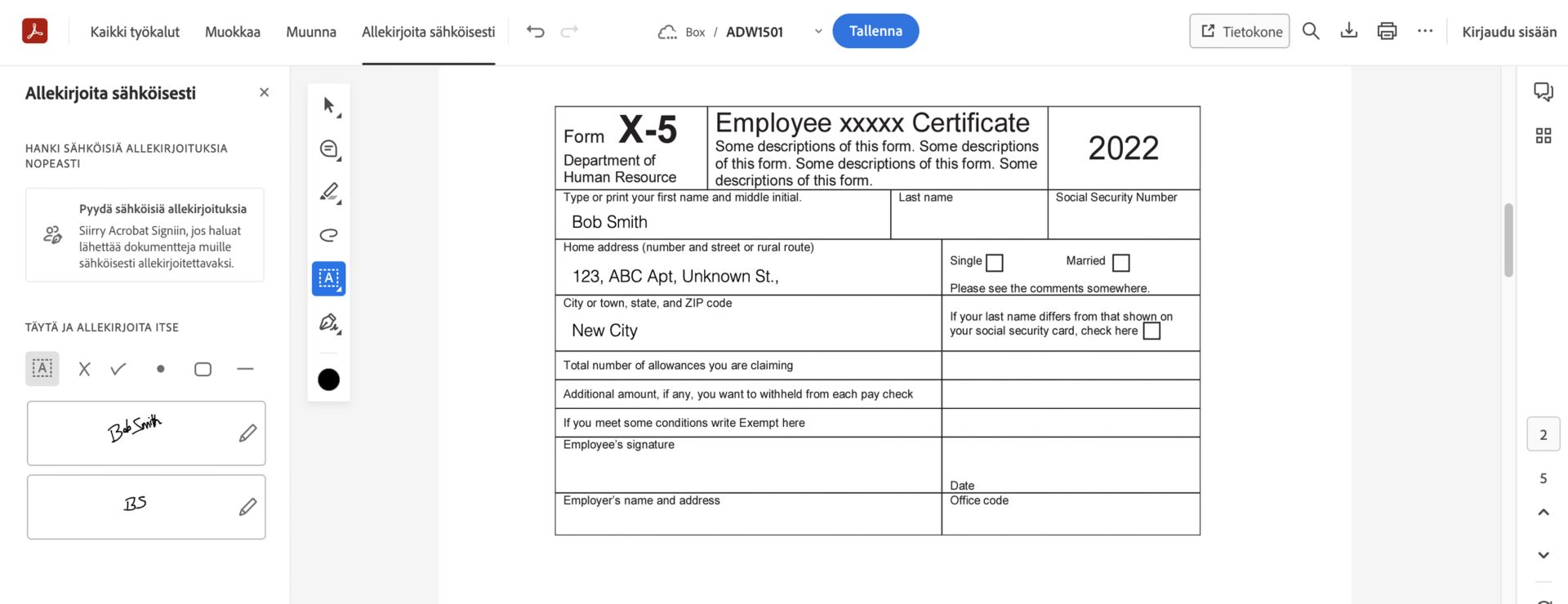Click the New City text
Image resolution: width=1568 pixels, height=604 pixels.
click(604, 331)
